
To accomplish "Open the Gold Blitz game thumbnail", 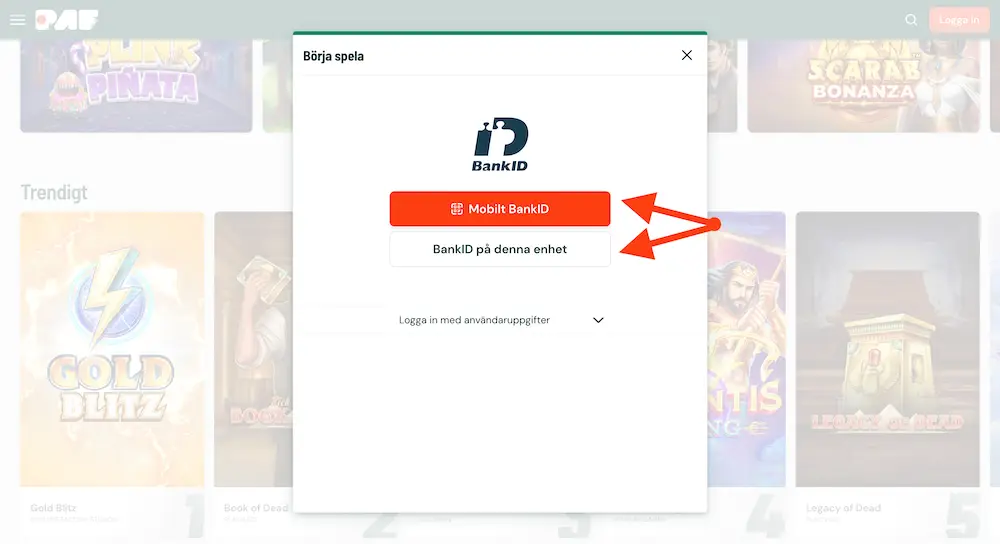I will click(112, 349).
